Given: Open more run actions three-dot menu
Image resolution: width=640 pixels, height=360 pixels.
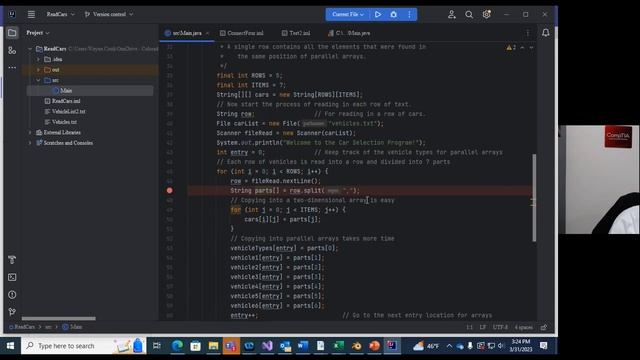Looking at the screenshot, I should click(409, 14).
